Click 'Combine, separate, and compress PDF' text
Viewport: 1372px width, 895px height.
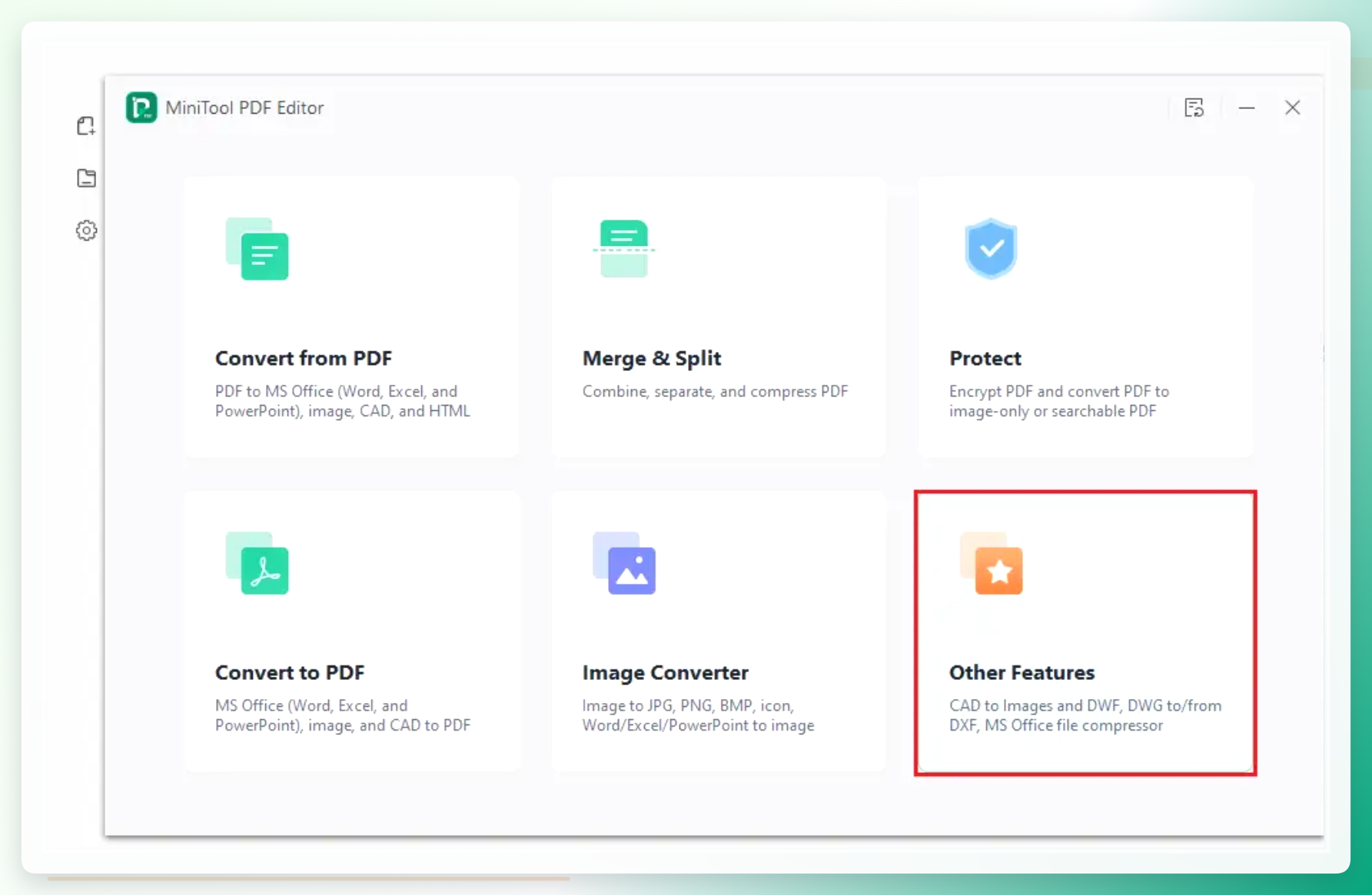coord(716,392)
